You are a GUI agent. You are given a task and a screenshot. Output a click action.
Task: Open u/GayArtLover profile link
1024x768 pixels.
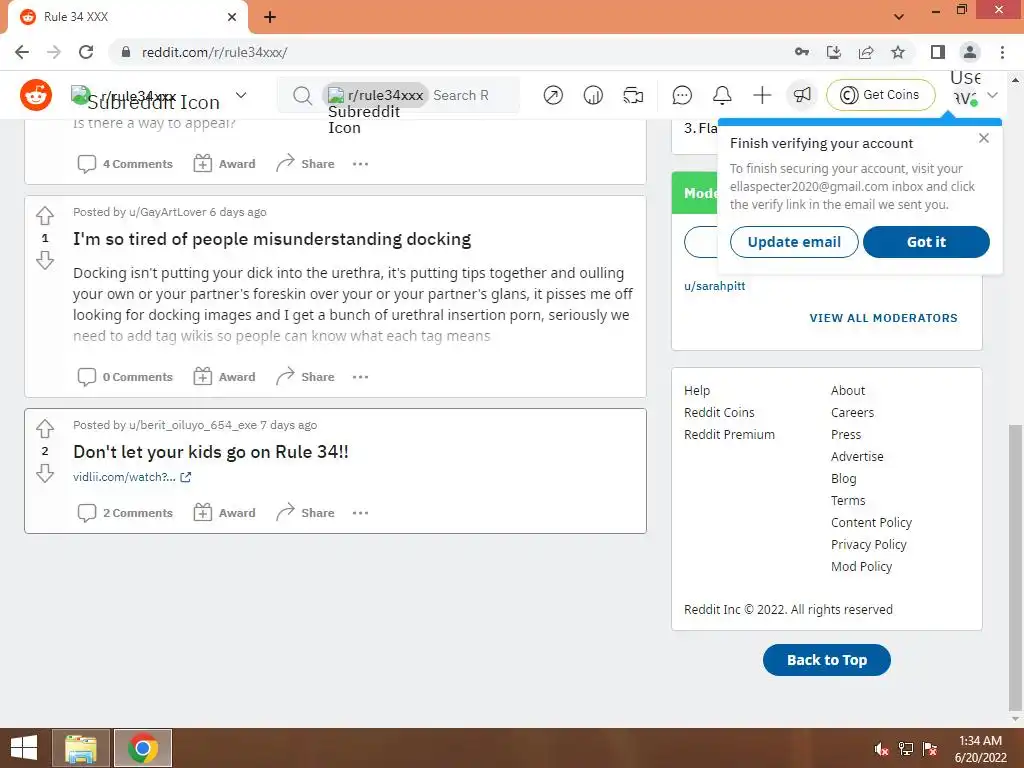click(x=168, y=212)
